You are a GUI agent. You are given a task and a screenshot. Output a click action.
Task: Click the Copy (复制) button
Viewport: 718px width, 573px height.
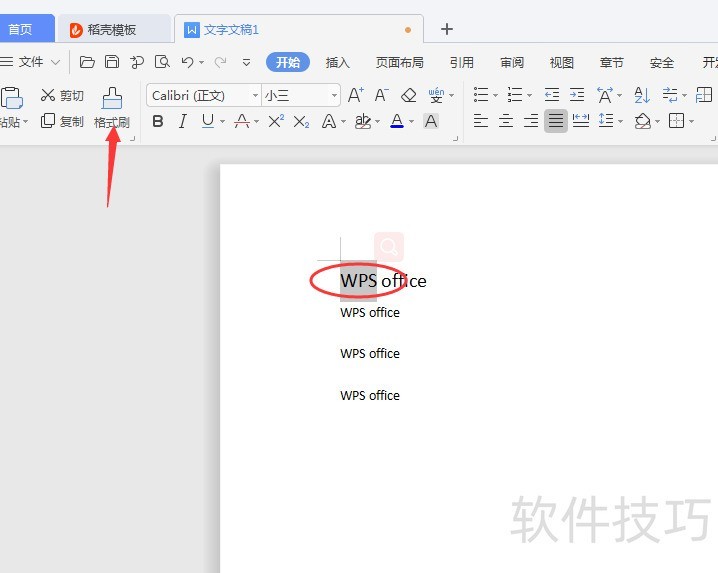coord(62,121)
